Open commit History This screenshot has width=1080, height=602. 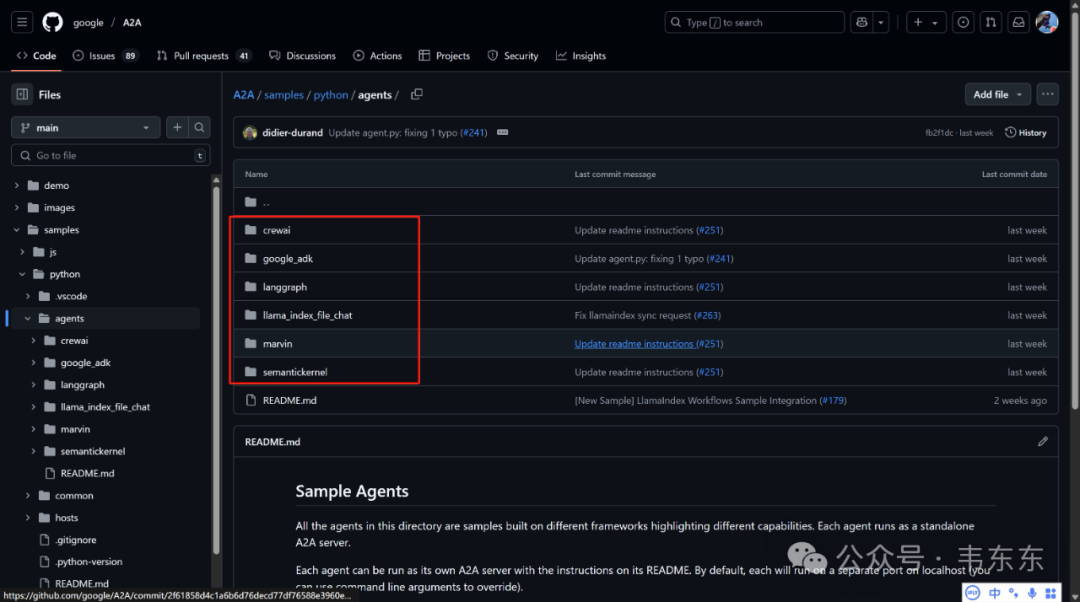pyautogui.click(x=1026, y=132)
